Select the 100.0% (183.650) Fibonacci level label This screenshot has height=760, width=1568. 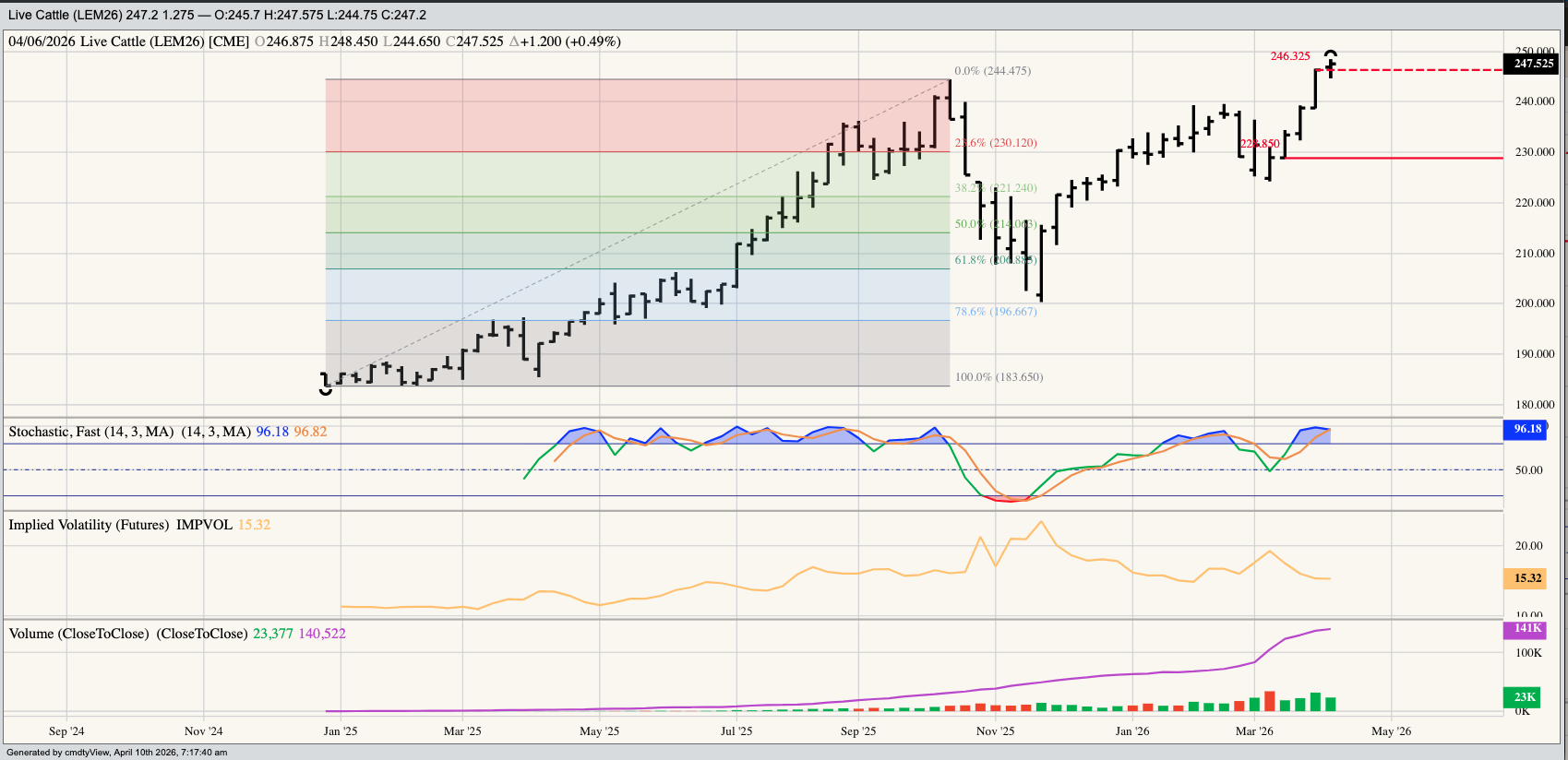(999, 377)
